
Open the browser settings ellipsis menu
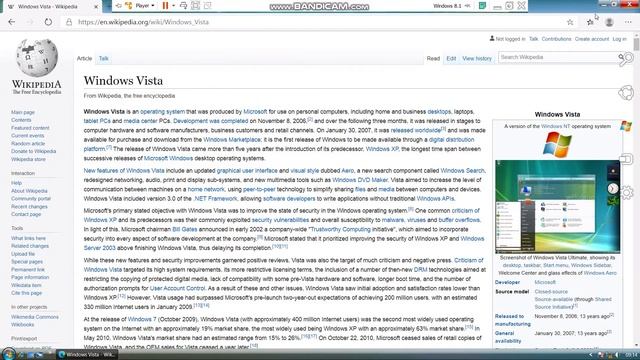(628, 22)
